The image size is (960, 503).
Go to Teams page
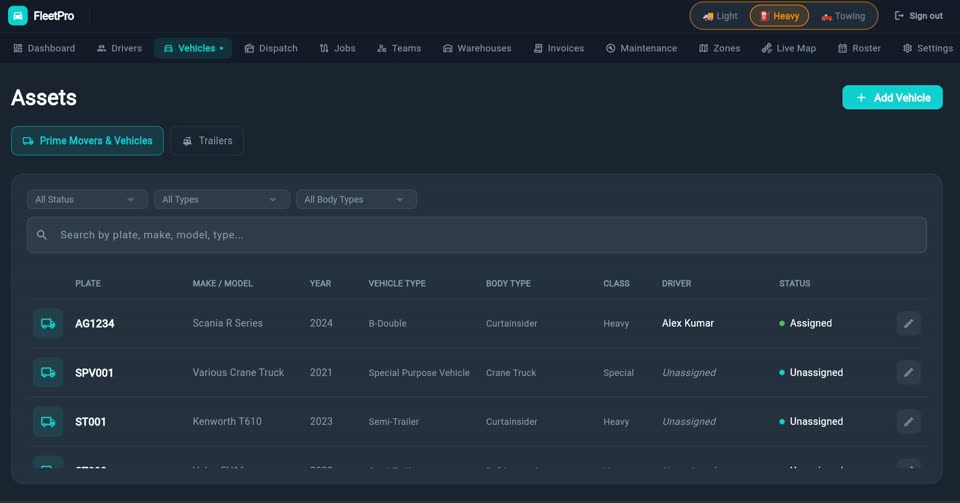(x=399, y=48)
